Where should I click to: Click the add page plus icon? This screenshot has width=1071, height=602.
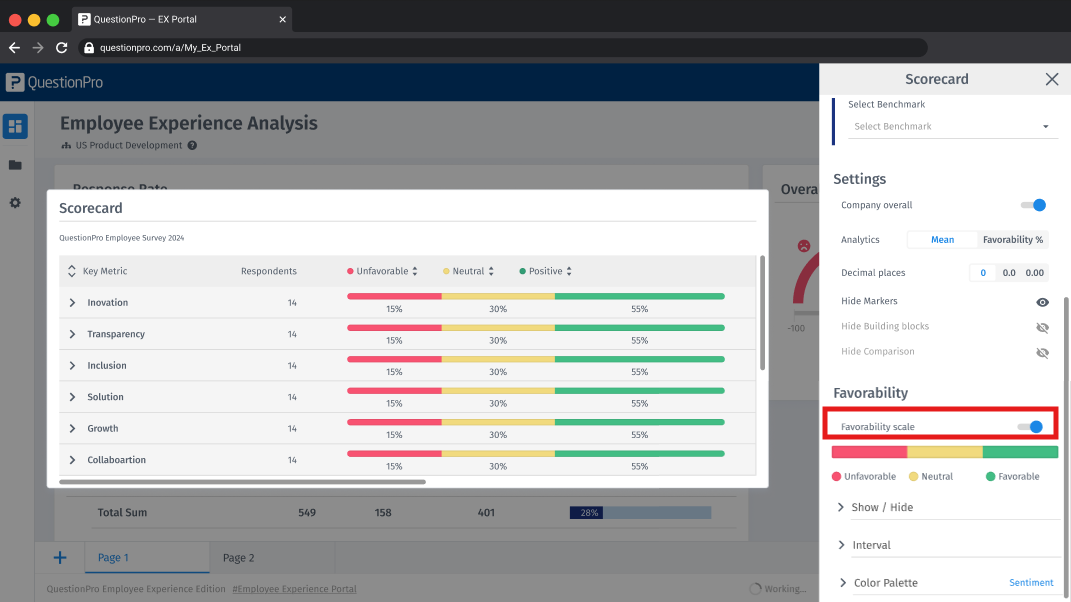point(60,558)
